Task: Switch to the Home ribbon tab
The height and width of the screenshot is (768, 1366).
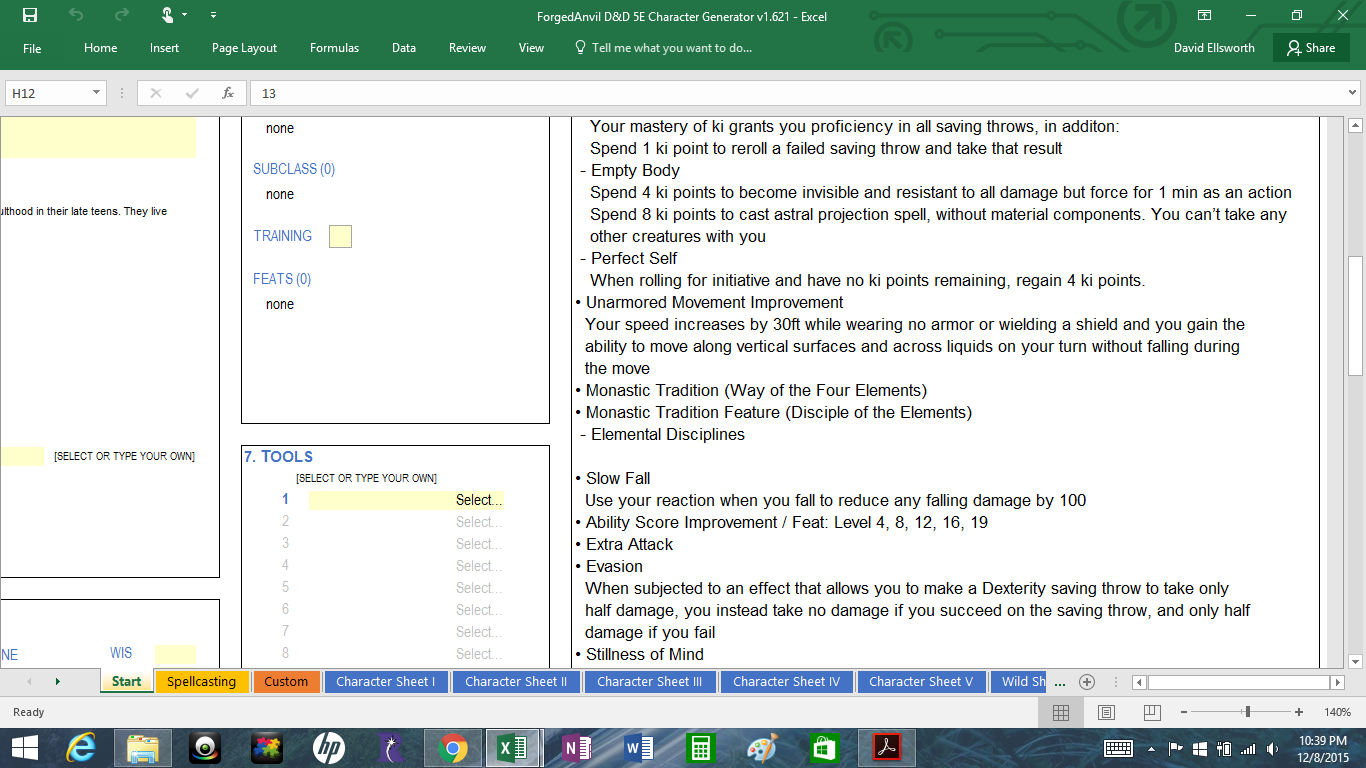Action: [x=100, y=48]
